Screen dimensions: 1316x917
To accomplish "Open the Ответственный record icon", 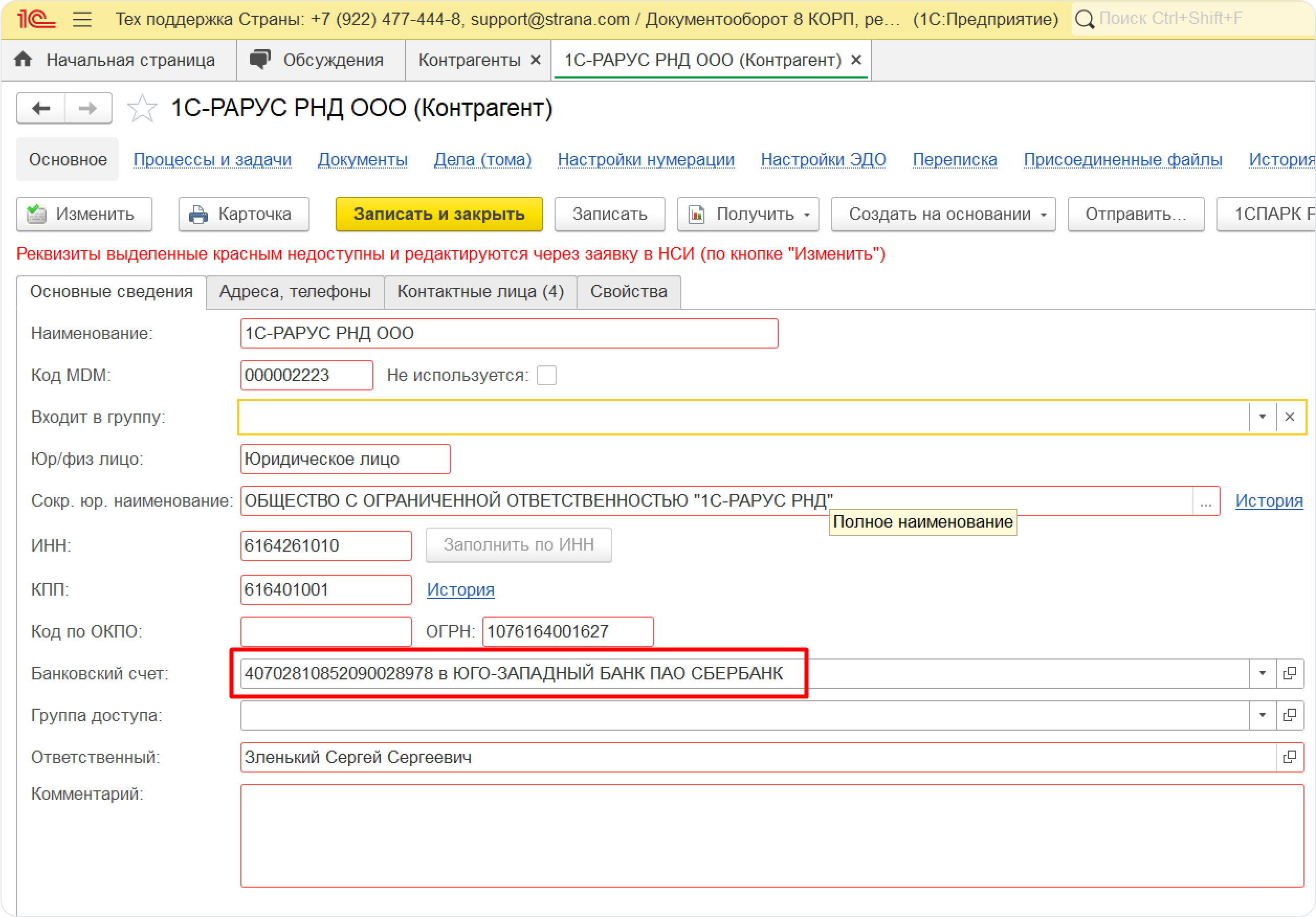I will pos(1290,757).
